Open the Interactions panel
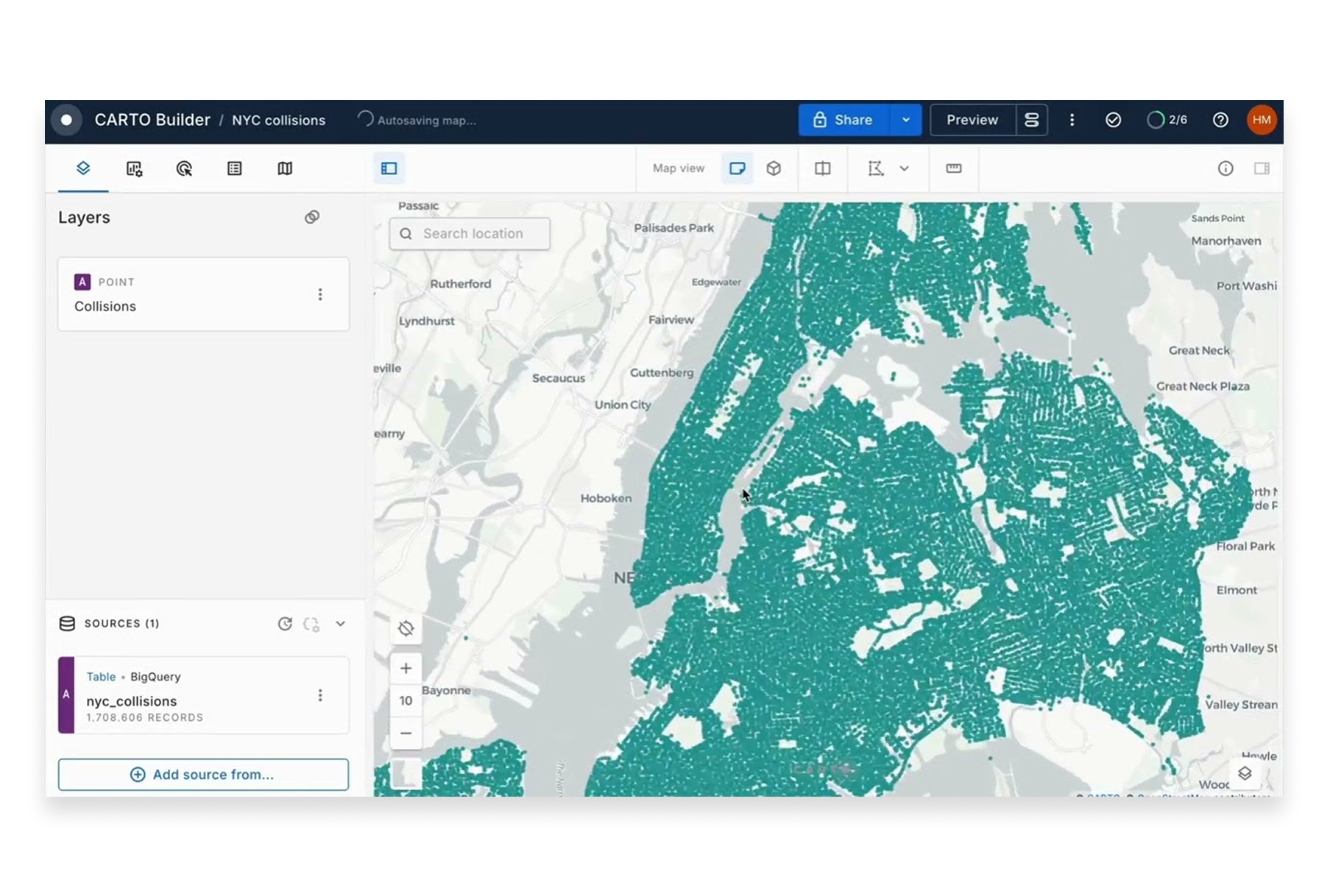 point(184,168)
